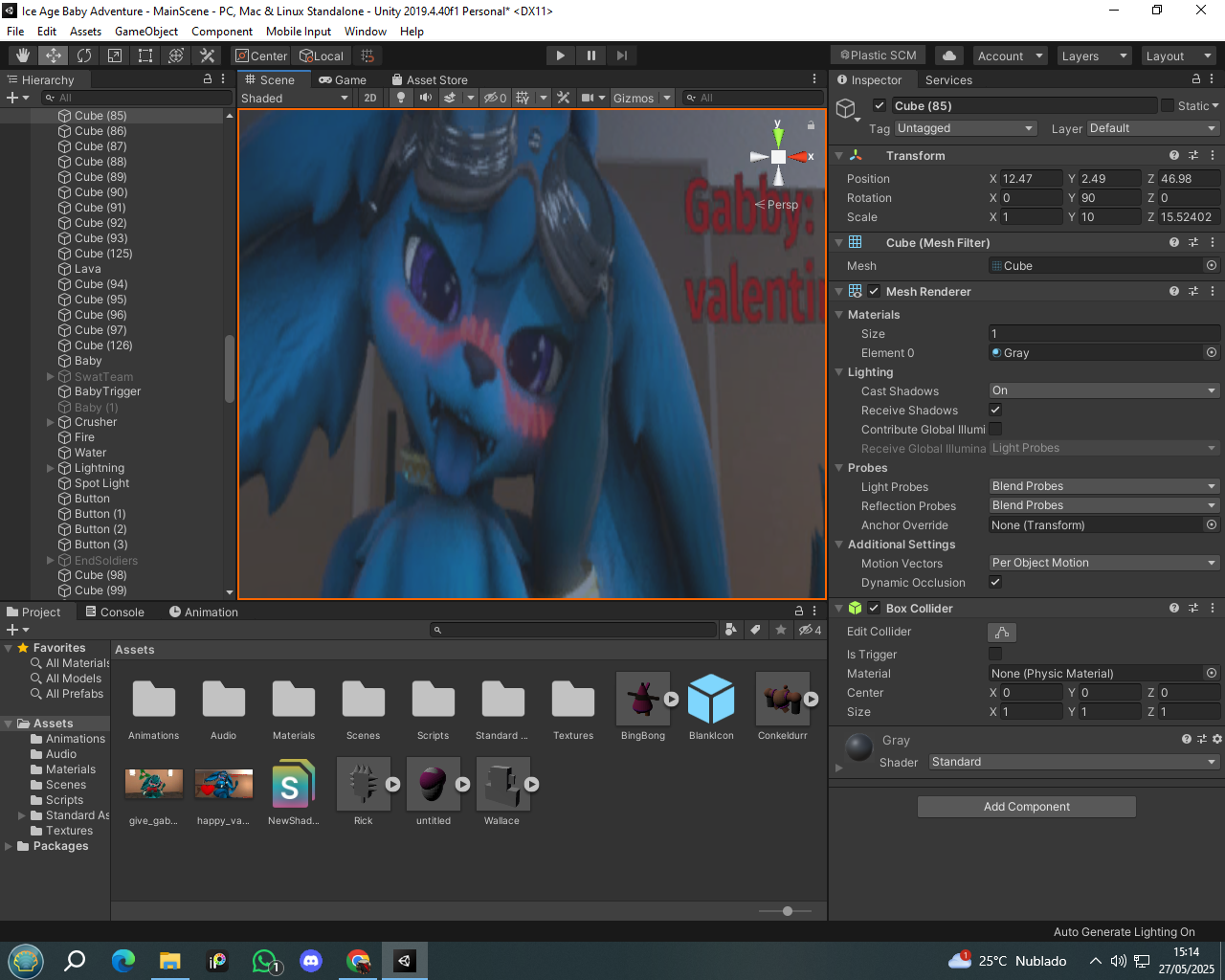Toggle the Static checkbox
This screenshot has height=980, width=1225.
click(1168, 105)
